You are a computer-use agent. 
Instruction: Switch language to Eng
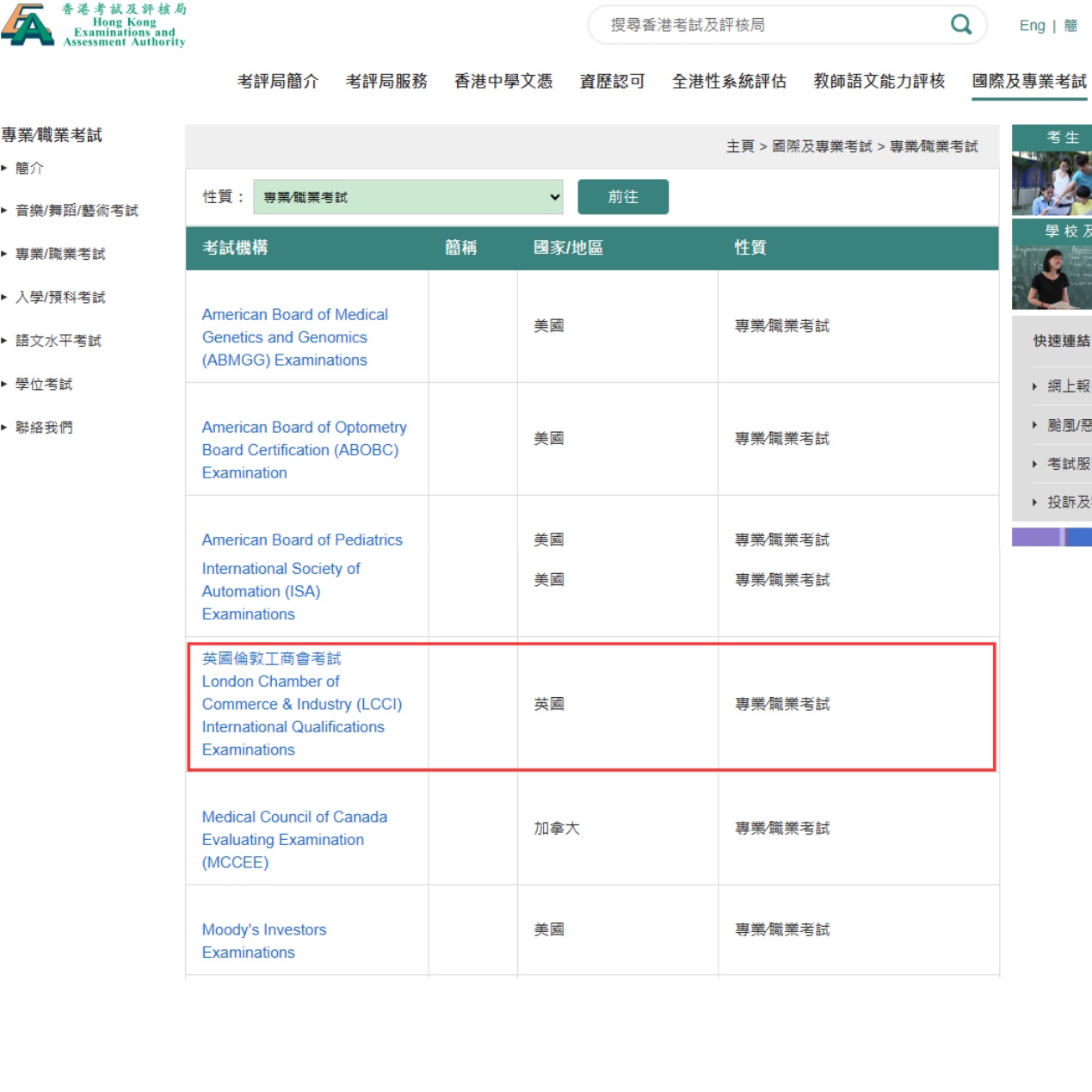click(x=1032, y=26)
